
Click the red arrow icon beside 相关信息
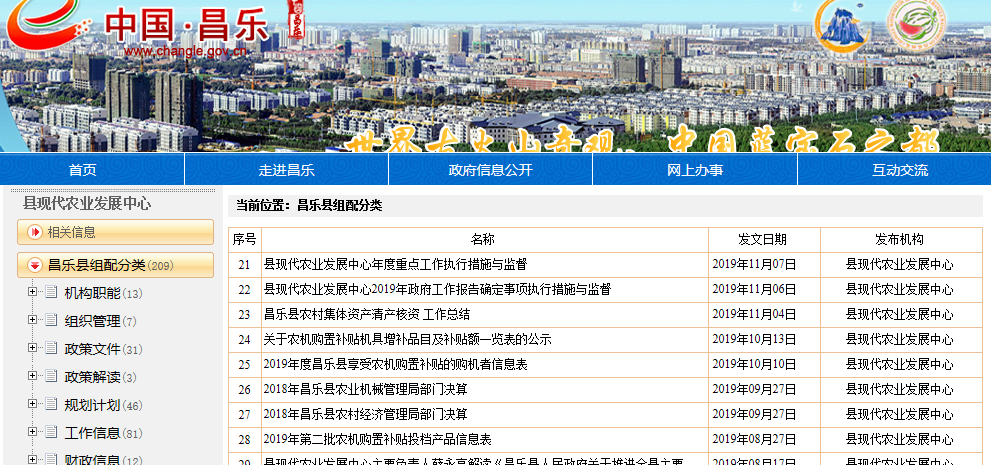[x=35, y=233]
